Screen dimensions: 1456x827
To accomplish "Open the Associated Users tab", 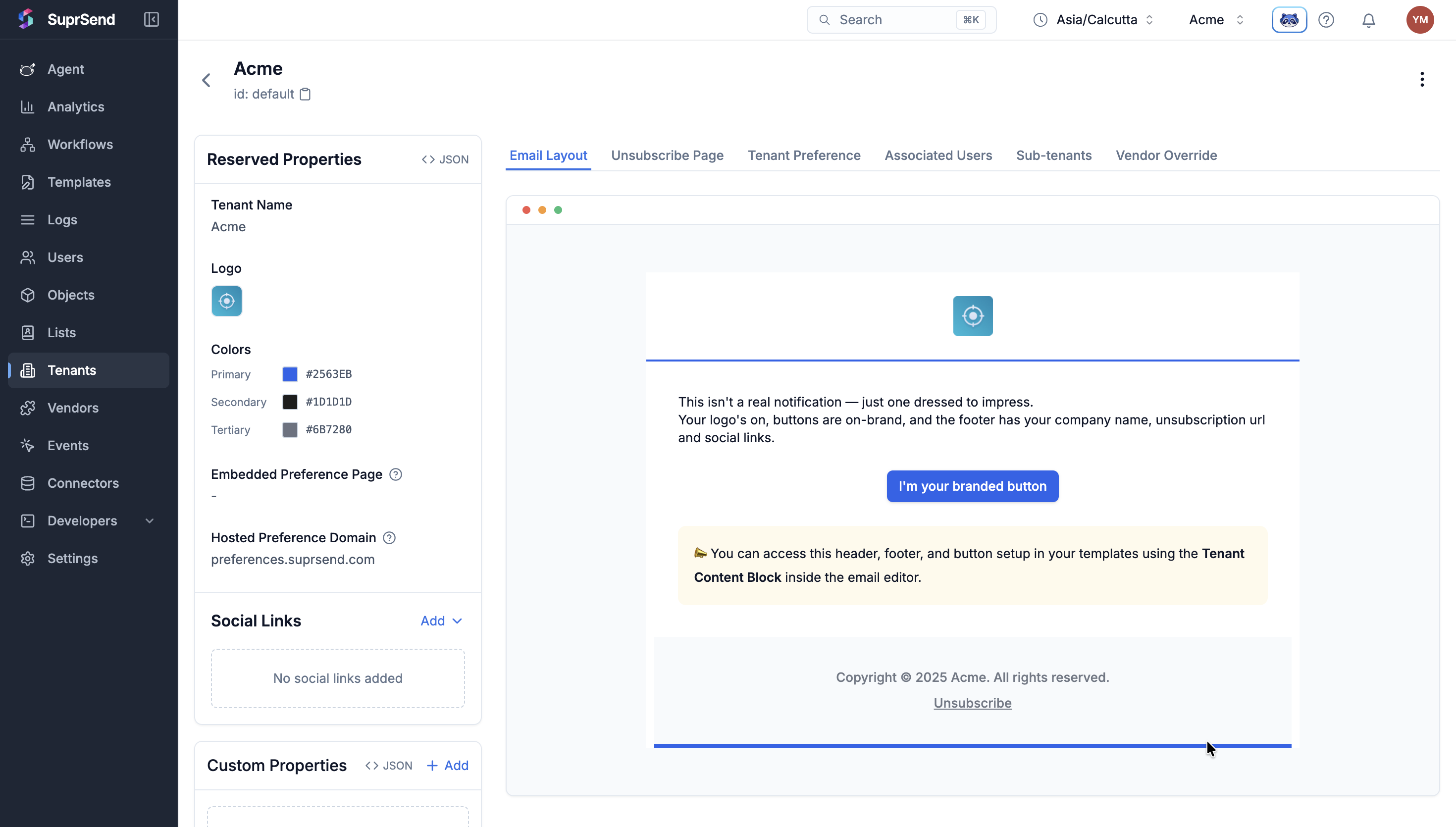I will pyautogui.click(x=938, y=155).
